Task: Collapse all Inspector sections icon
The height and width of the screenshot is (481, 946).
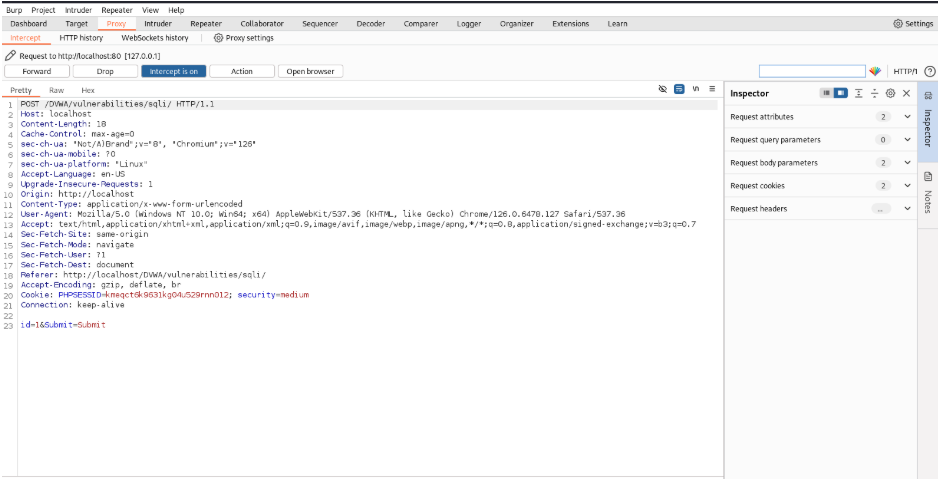Action: coord(874,93)
